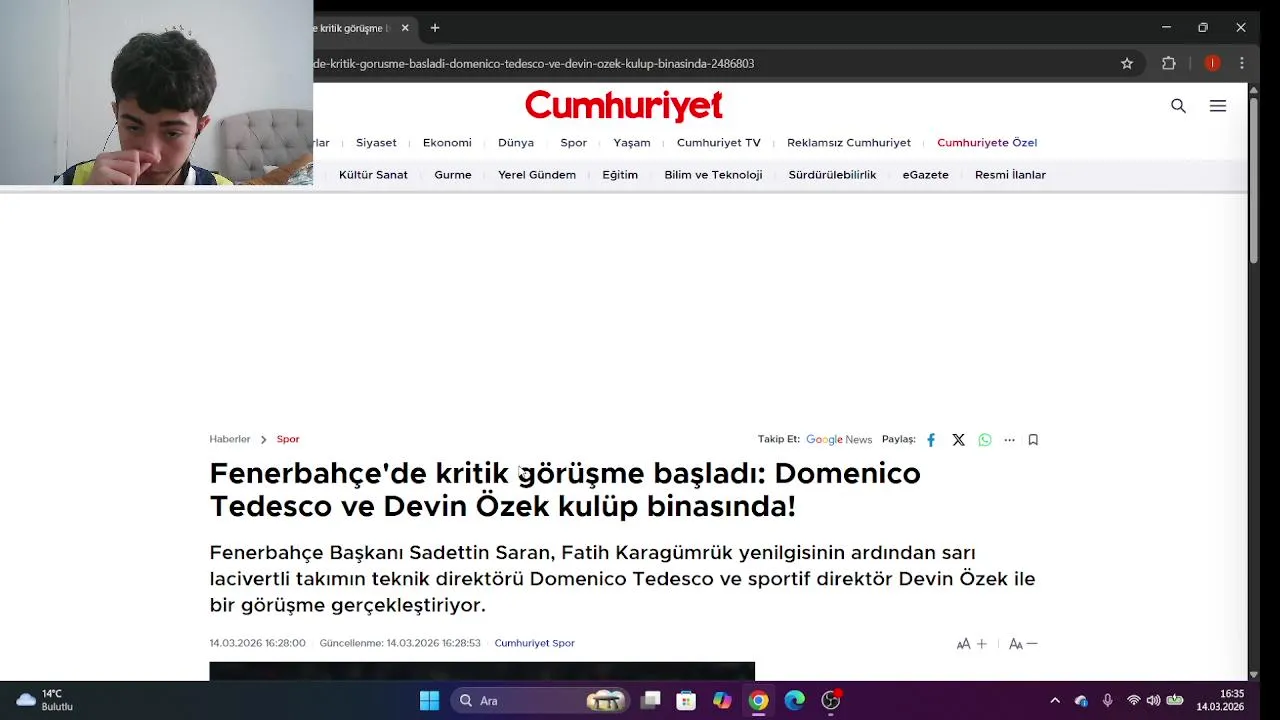This screenshot has width=1280, height=720.
Task: Open the battery status tray icon
Action: [1175, 701]
